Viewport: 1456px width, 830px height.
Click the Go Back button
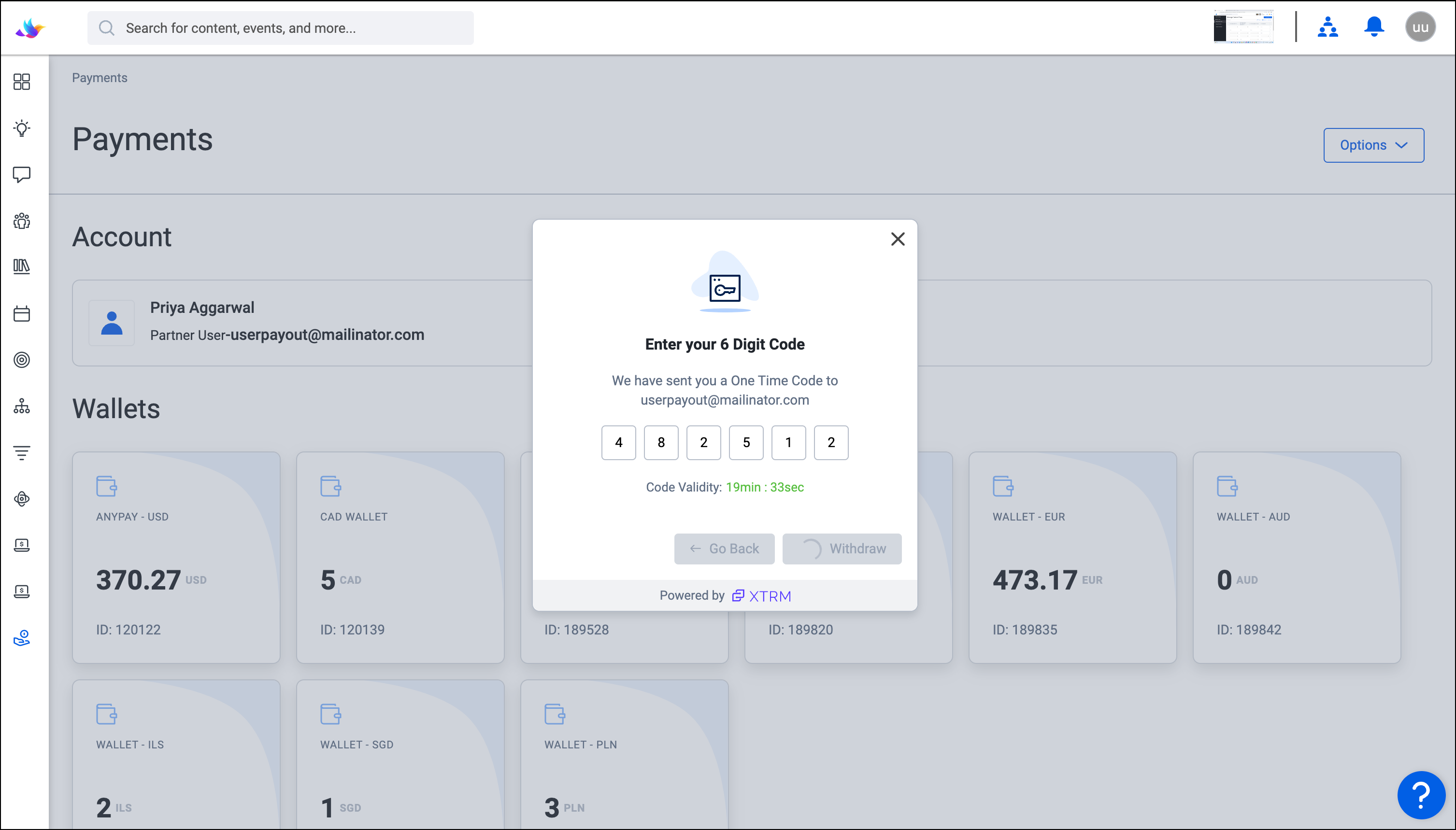point(724,549)
